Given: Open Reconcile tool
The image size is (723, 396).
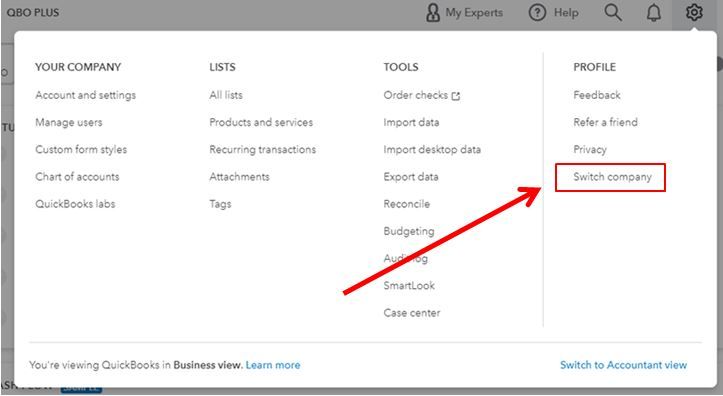Looking at the screenshot, I should (407, 204).
